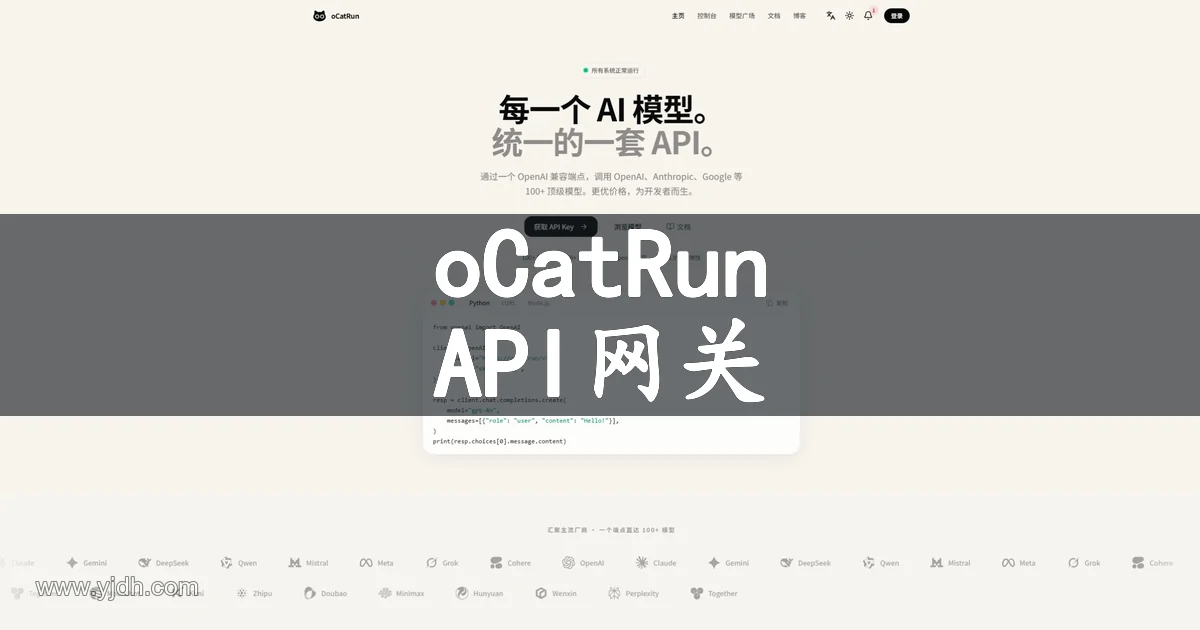Open the 文档 link beside 浏览模型
The height and width of the screenshot is (630, 1200).
tap(678, 227)
